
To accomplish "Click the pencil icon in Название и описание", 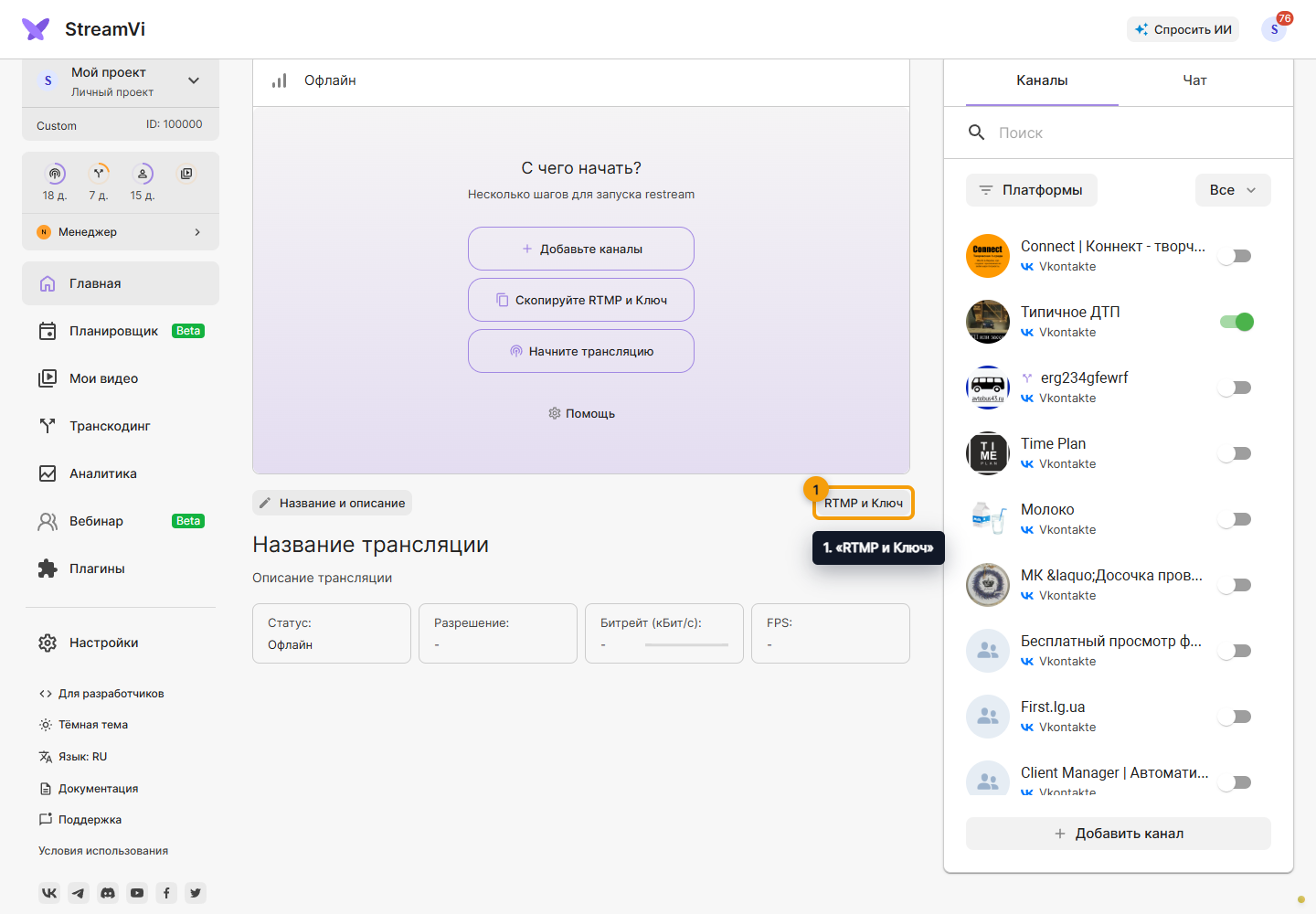I will coord(265,503).
